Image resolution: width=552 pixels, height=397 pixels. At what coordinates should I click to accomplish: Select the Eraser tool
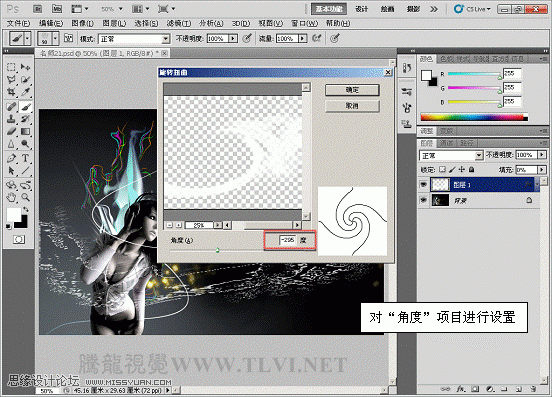11,131
